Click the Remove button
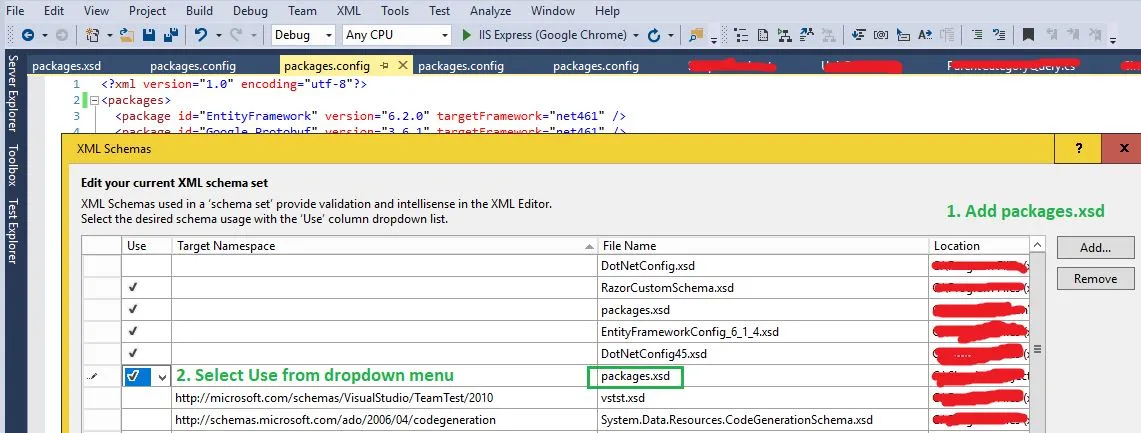The image size is (1141, 433). tap(1095, 279)
